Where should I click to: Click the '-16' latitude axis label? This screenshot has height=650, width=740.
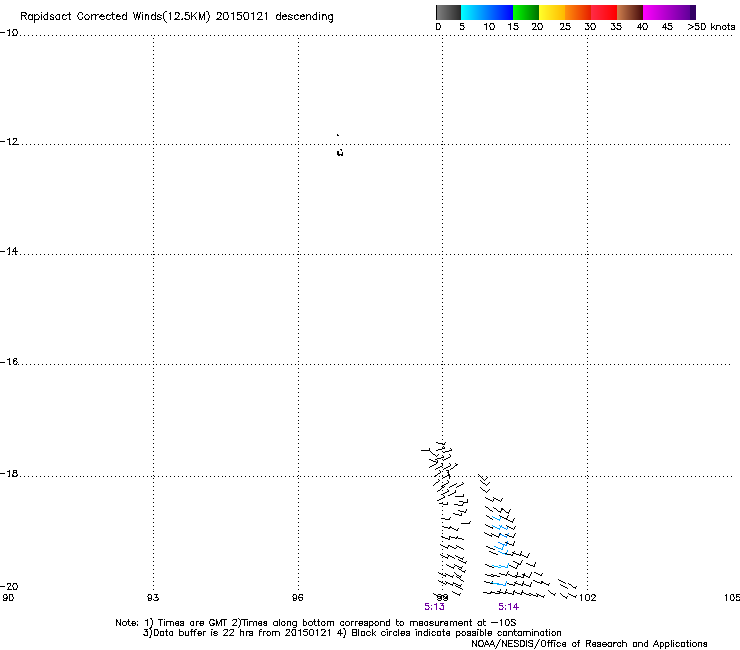pos(9,362)
